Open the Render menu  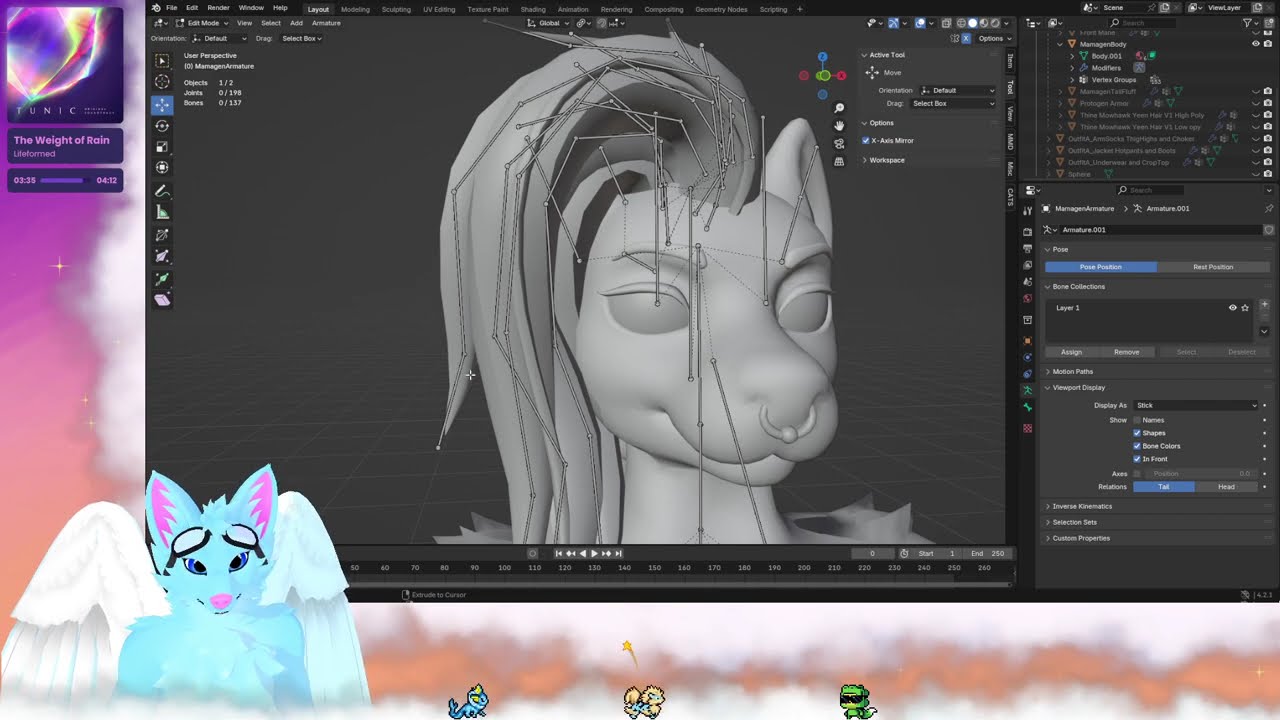218,8
